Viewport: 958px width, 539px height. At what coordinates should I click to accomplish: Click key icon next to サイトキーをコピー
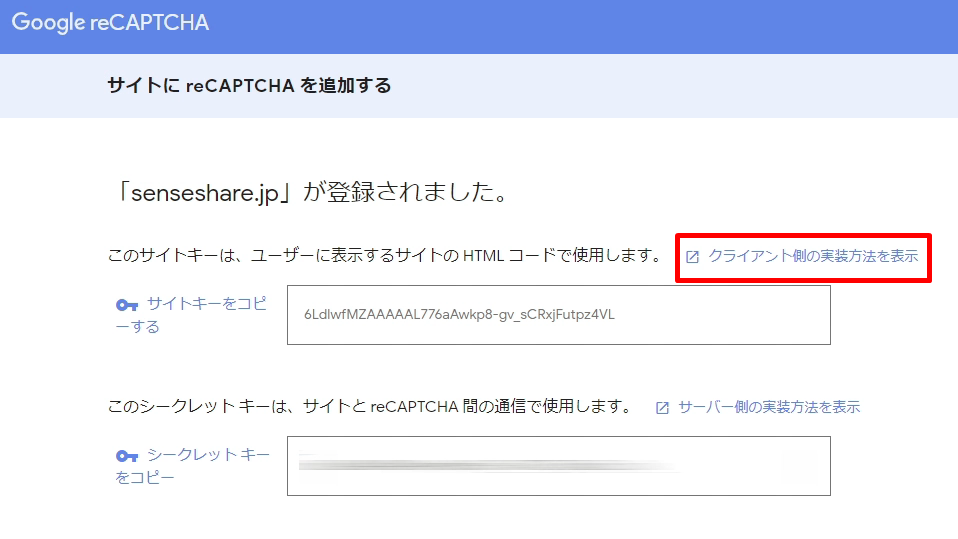127,304
